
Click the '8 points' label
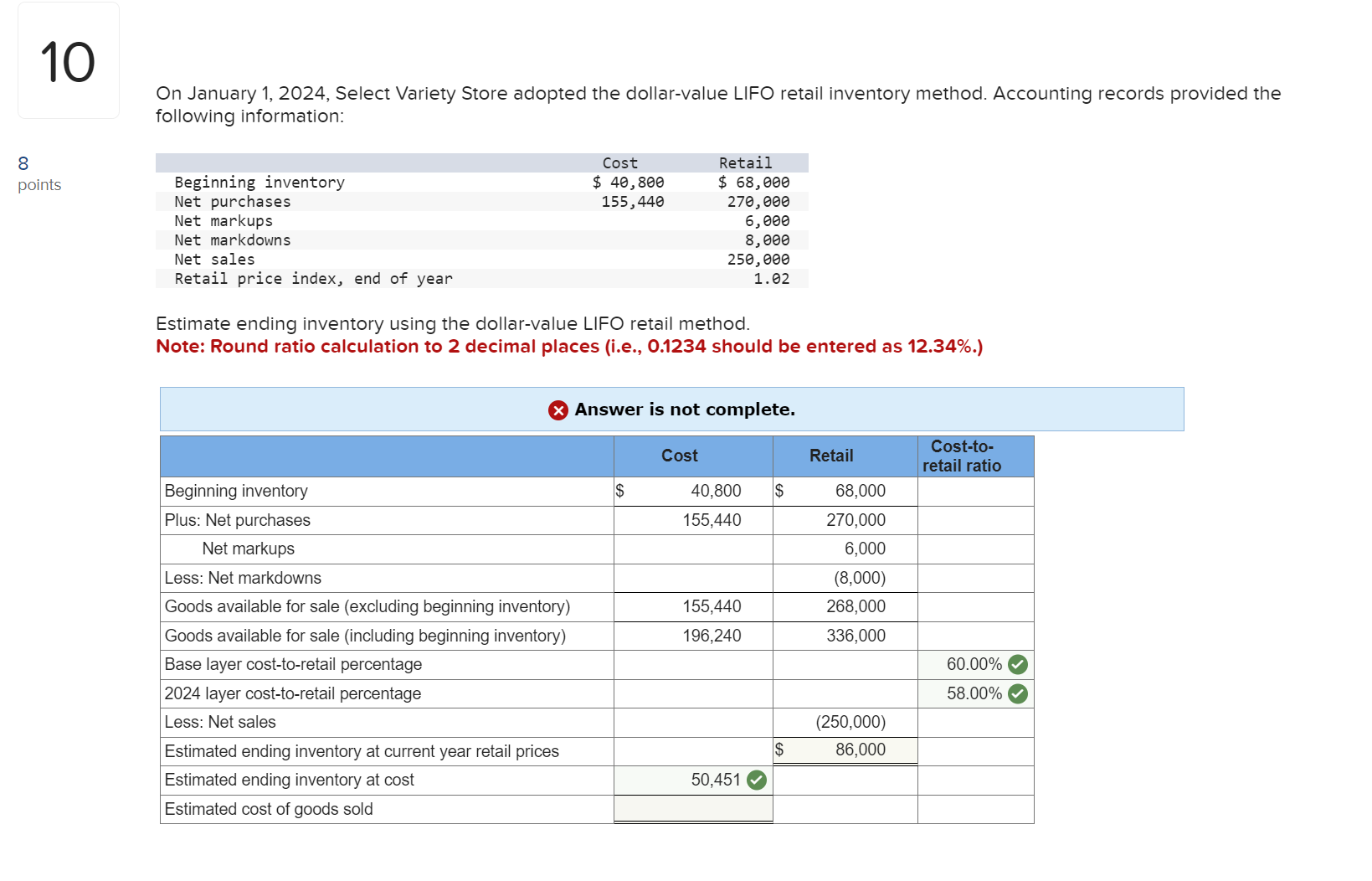pos(39,174)
